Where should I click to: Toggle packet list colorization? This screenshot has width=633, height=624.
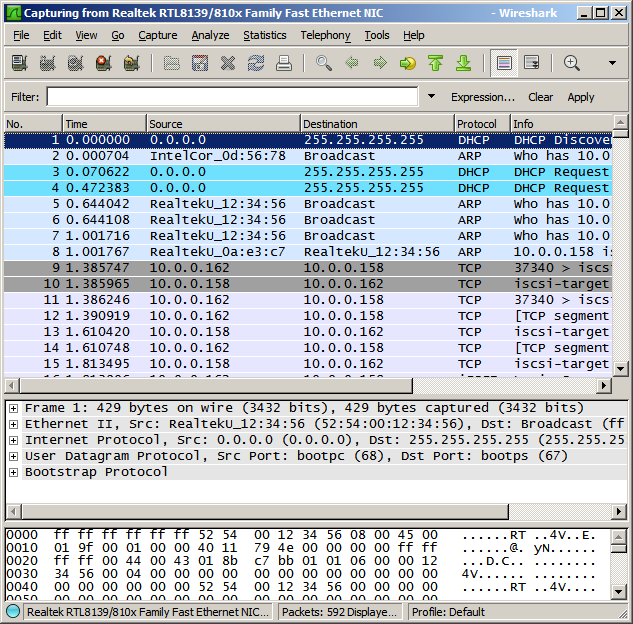click(504, 63)
